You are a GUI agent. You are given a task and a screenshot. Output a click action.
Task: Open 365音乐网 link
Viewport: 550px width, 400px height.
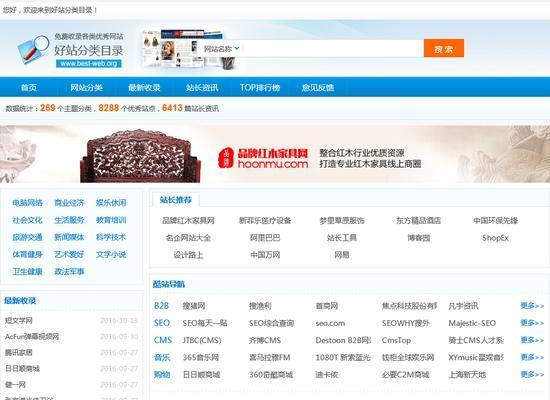point(201,358)
